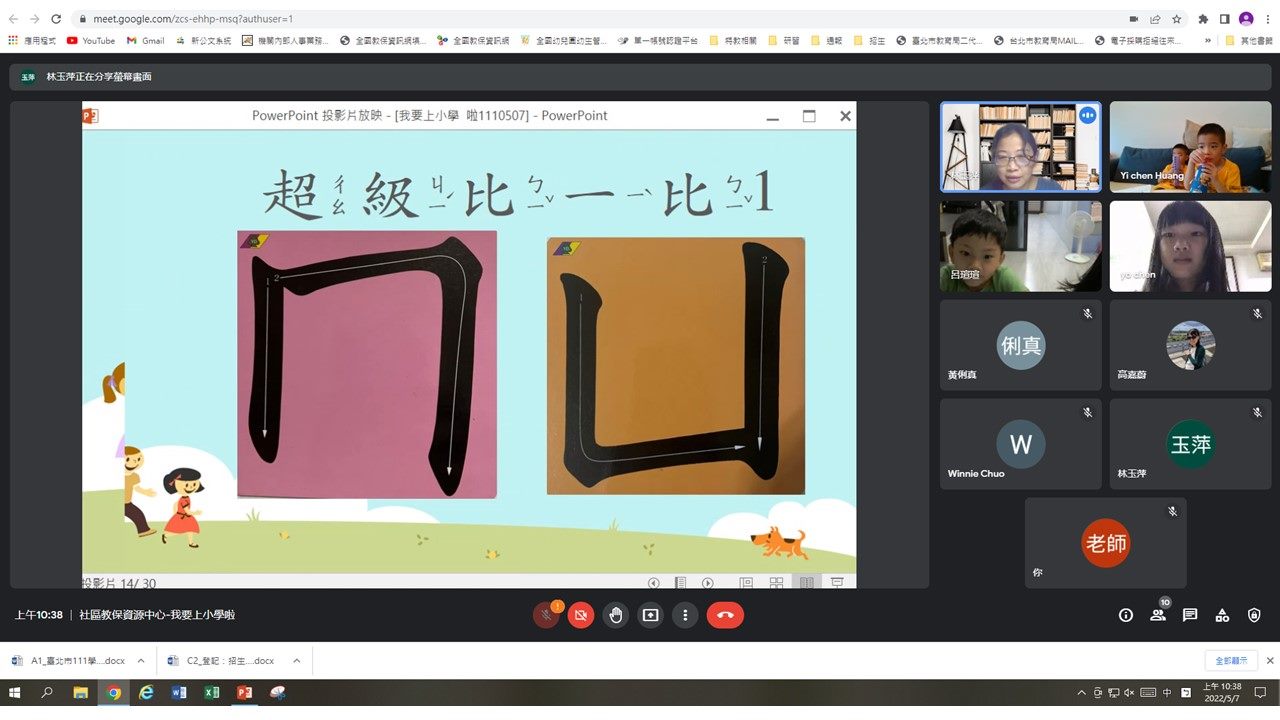This screenshot has width=1280, height=720.
Task: Open the activities panel
Action: click(x=1222, y=615)
